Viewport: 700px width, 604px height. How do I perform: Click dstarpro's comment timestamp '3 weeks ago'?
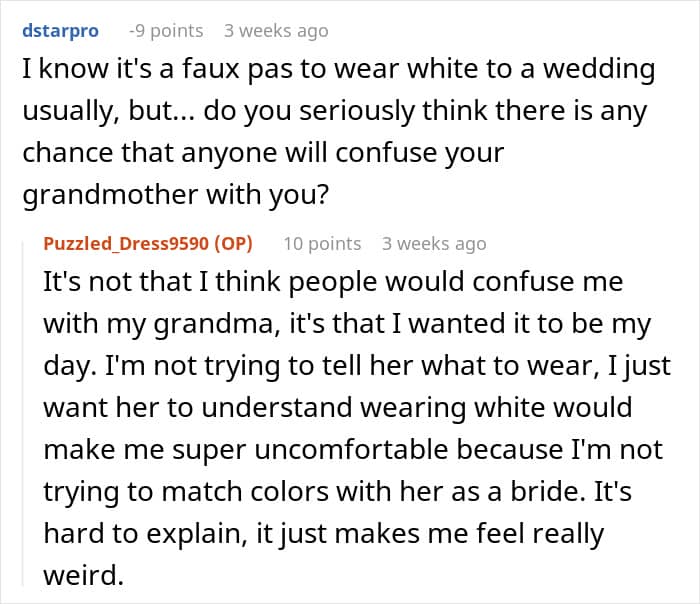point(276,31)
